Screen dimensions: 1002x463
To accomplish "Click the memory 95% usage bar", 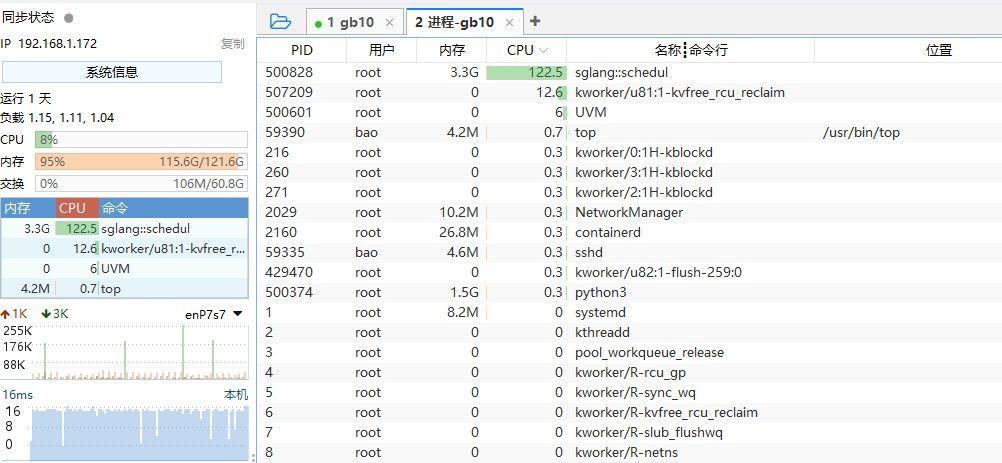I will pyautogui.click(x=141, y=162).
